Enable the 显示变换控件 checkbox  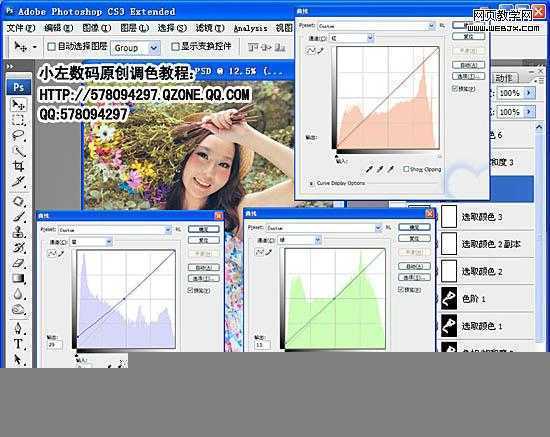(175, 46)
